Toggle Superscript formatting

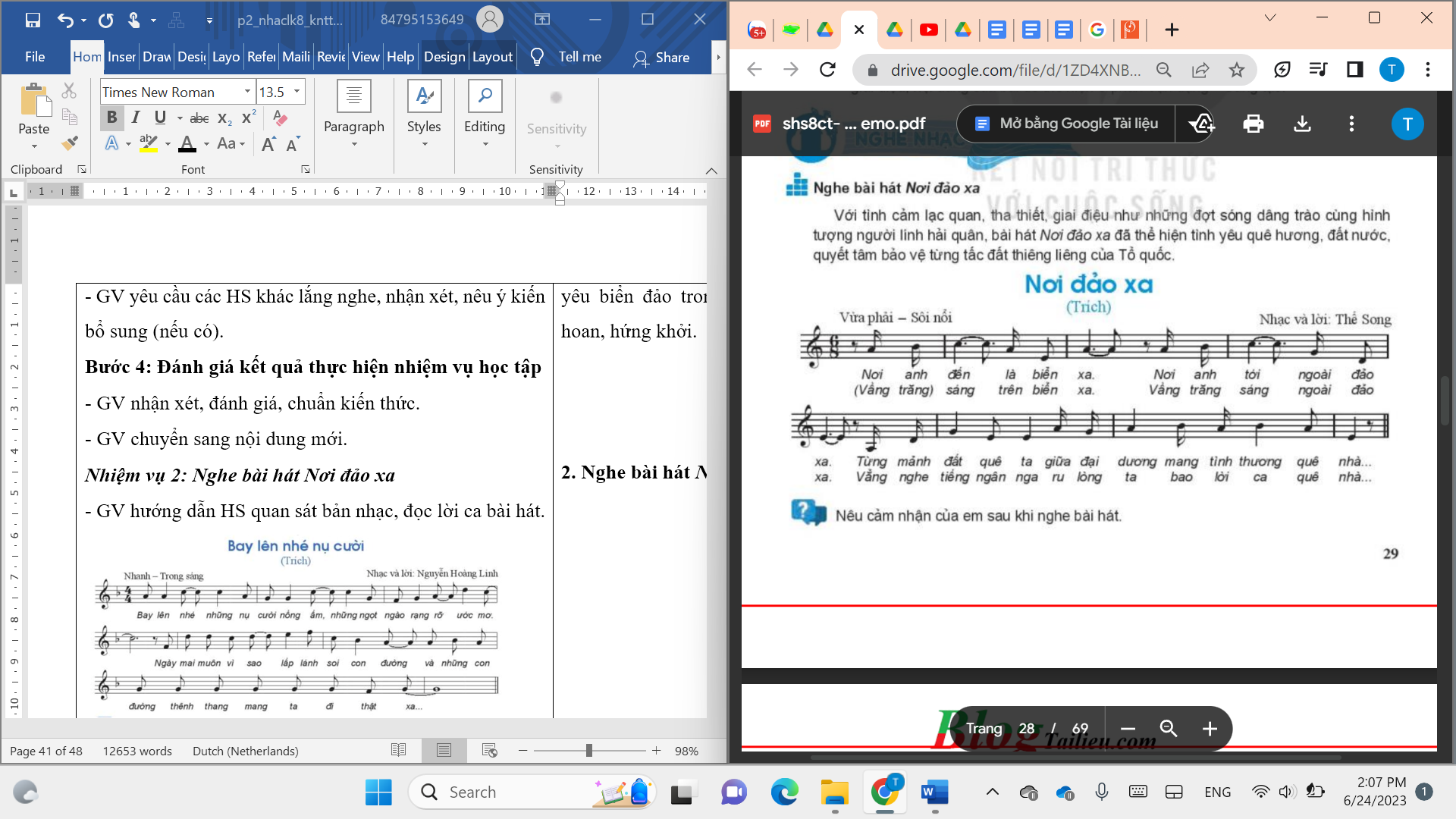[x=249, y=118]
